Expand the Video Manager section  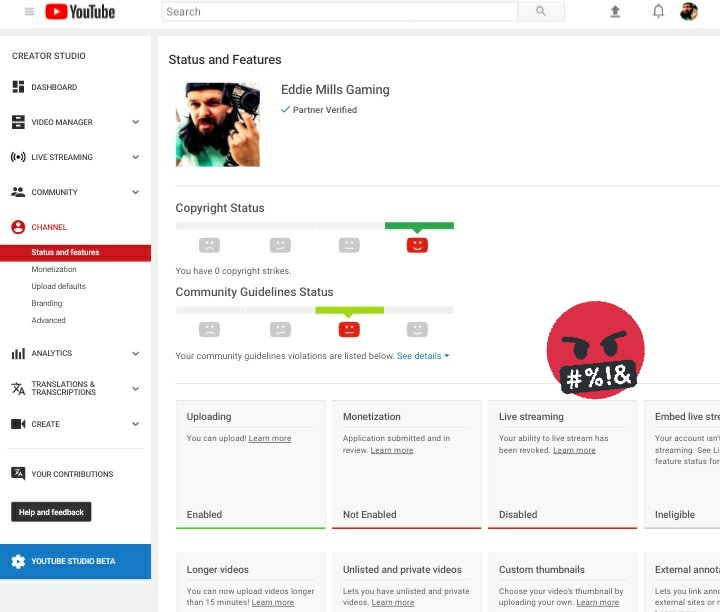[135, 122]
